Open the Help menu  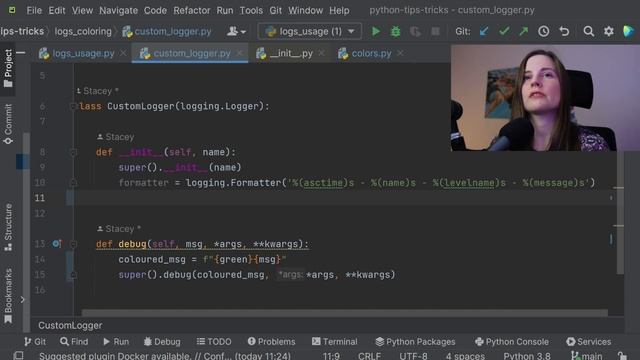tap(339, 10)
